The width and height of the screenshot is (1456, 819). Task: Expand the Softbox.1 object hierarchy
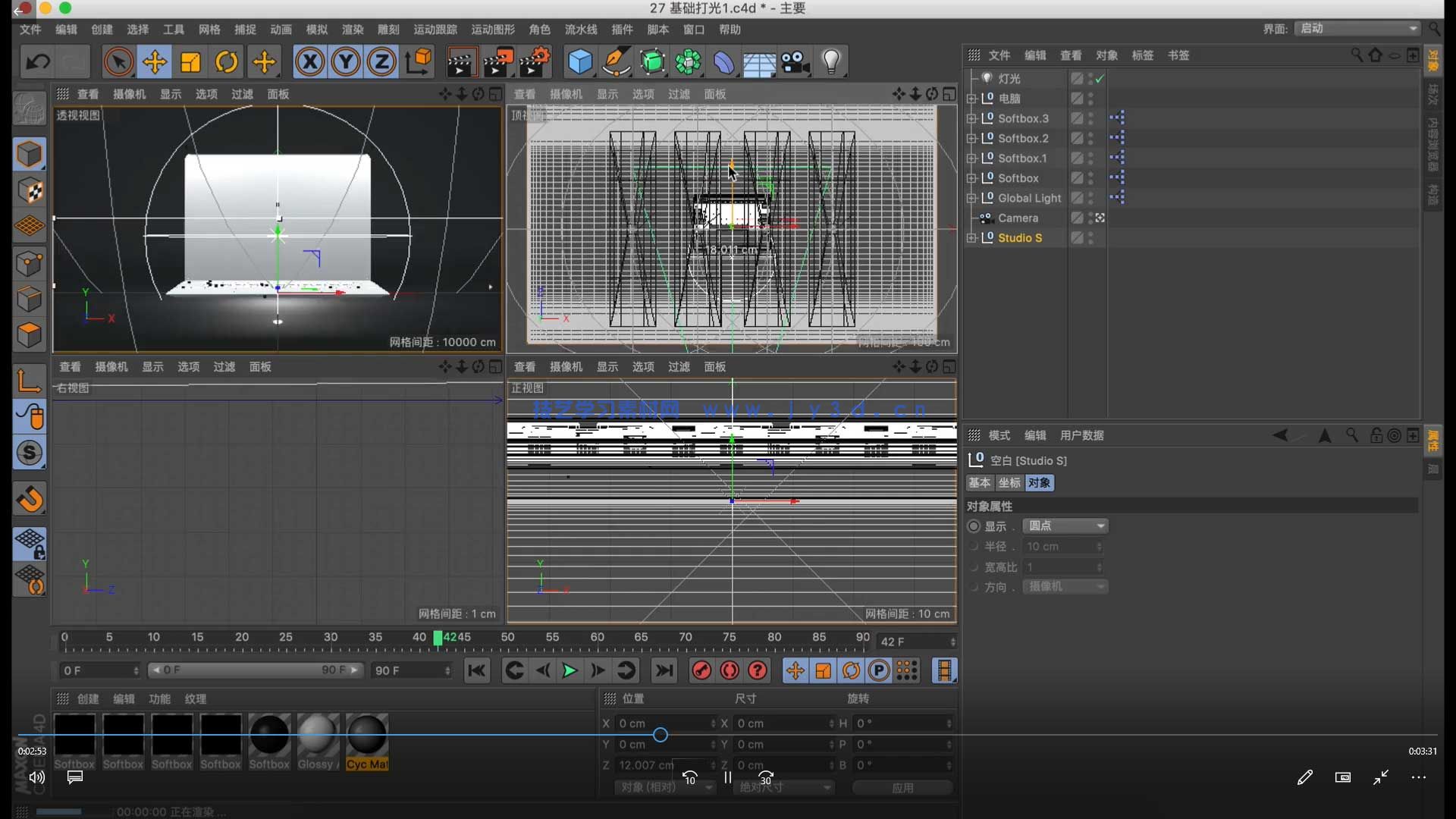pyautogui.click(x=973, y=158)
